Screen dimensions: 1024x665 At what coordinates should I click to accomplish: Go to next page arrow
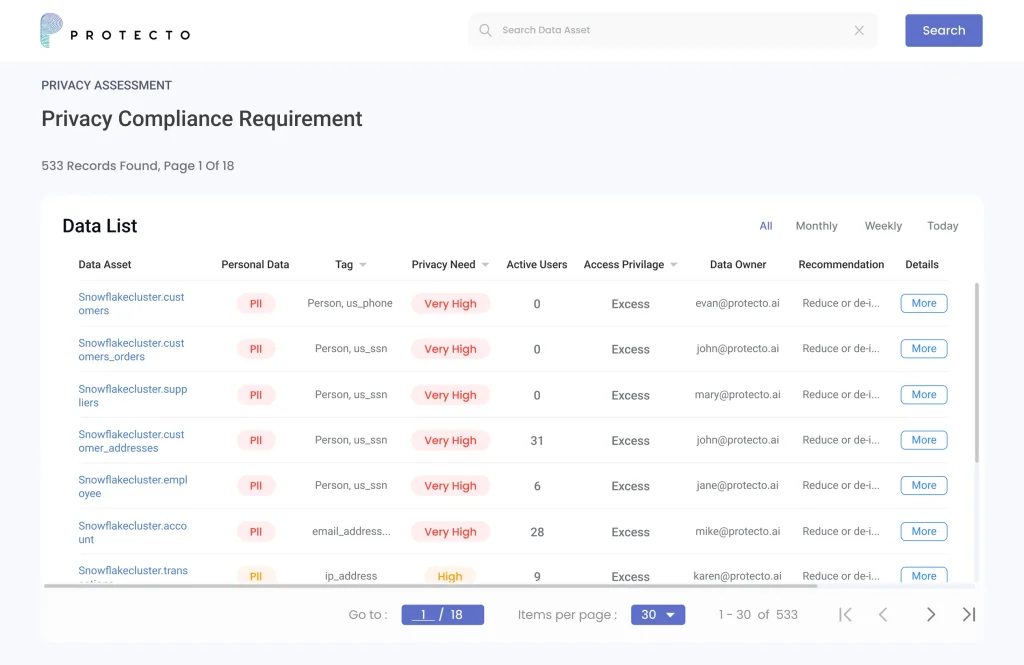[931, 615]
